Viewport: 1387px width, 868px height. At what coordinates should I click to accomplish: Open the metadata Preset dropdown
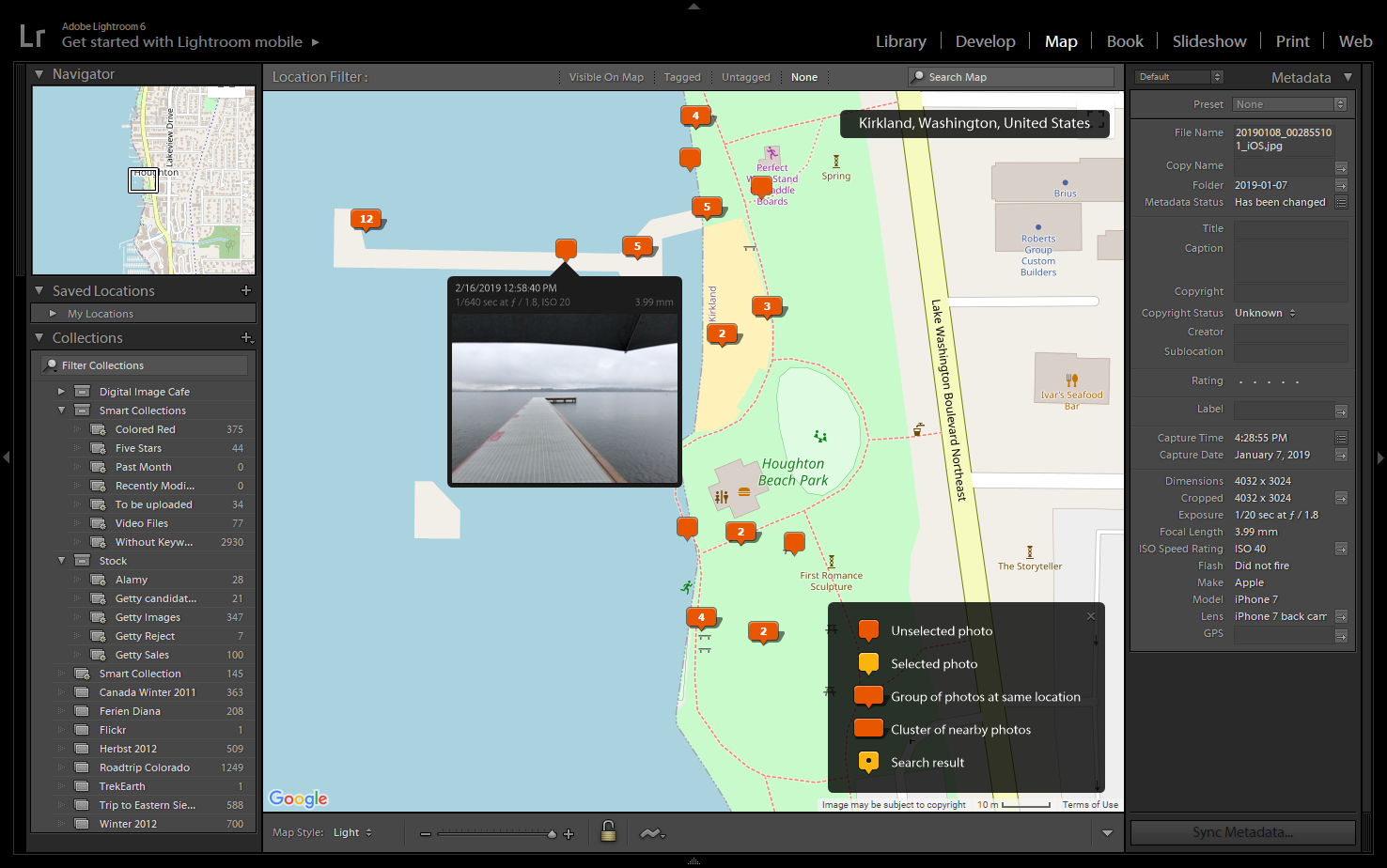(1290, 104)
